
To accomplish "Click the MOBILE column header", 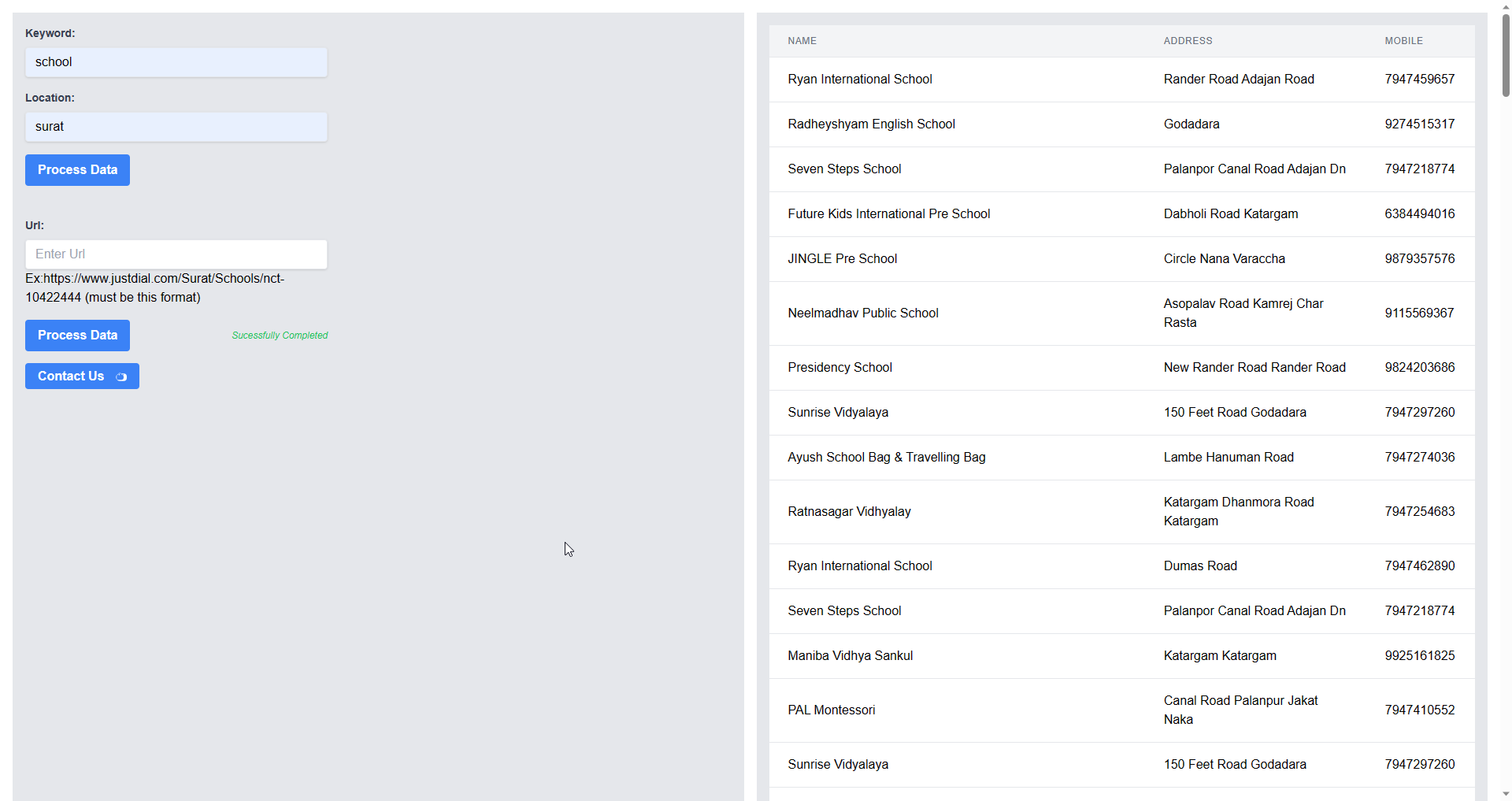I will pos(1403,41).
